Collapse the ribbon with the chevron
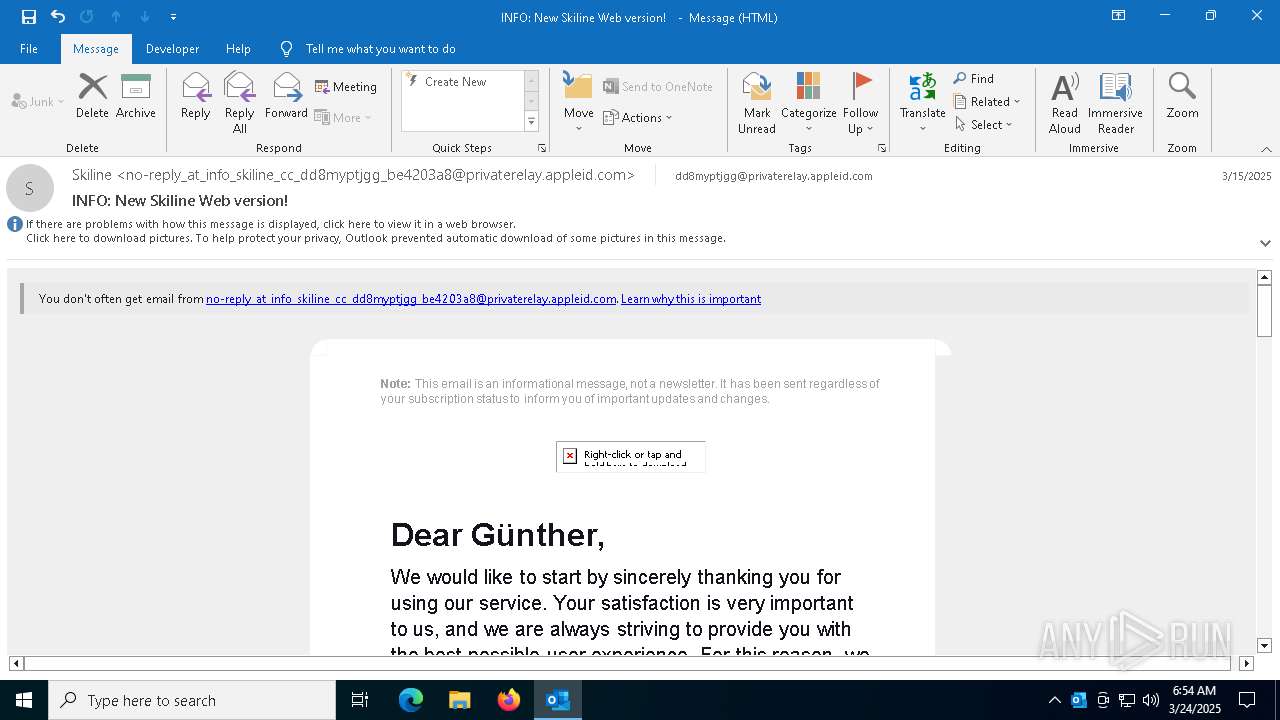 coord(1265,149)
